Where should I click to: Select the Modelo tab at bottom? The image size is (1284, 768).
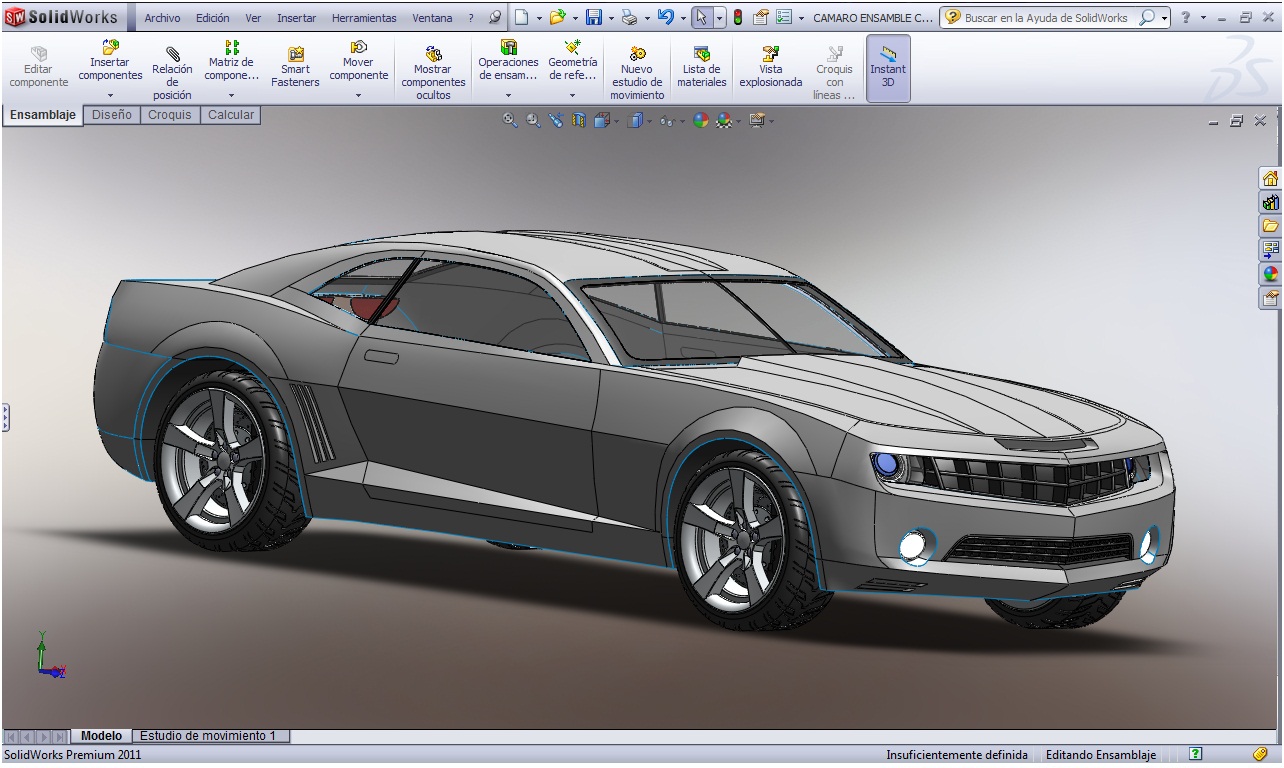pyautogui.click(x=101, y=736)
